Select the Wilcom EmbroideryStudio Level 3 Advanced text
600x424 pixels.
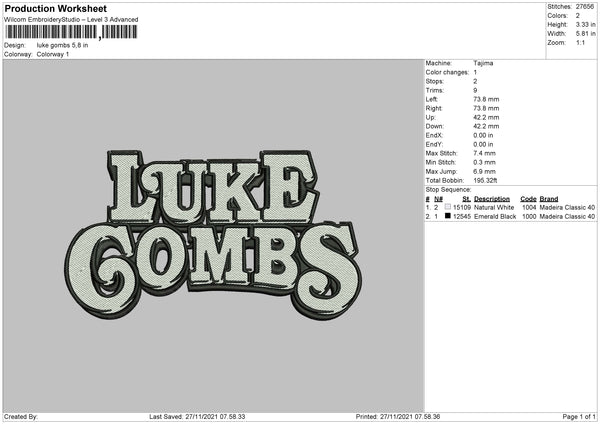[x=71, y=20]
